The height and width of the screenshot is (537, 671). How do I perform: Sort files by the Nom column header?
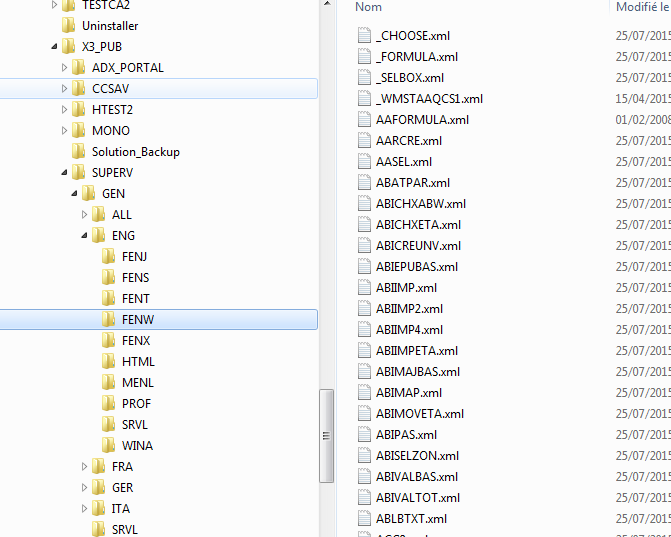[369, 7]
